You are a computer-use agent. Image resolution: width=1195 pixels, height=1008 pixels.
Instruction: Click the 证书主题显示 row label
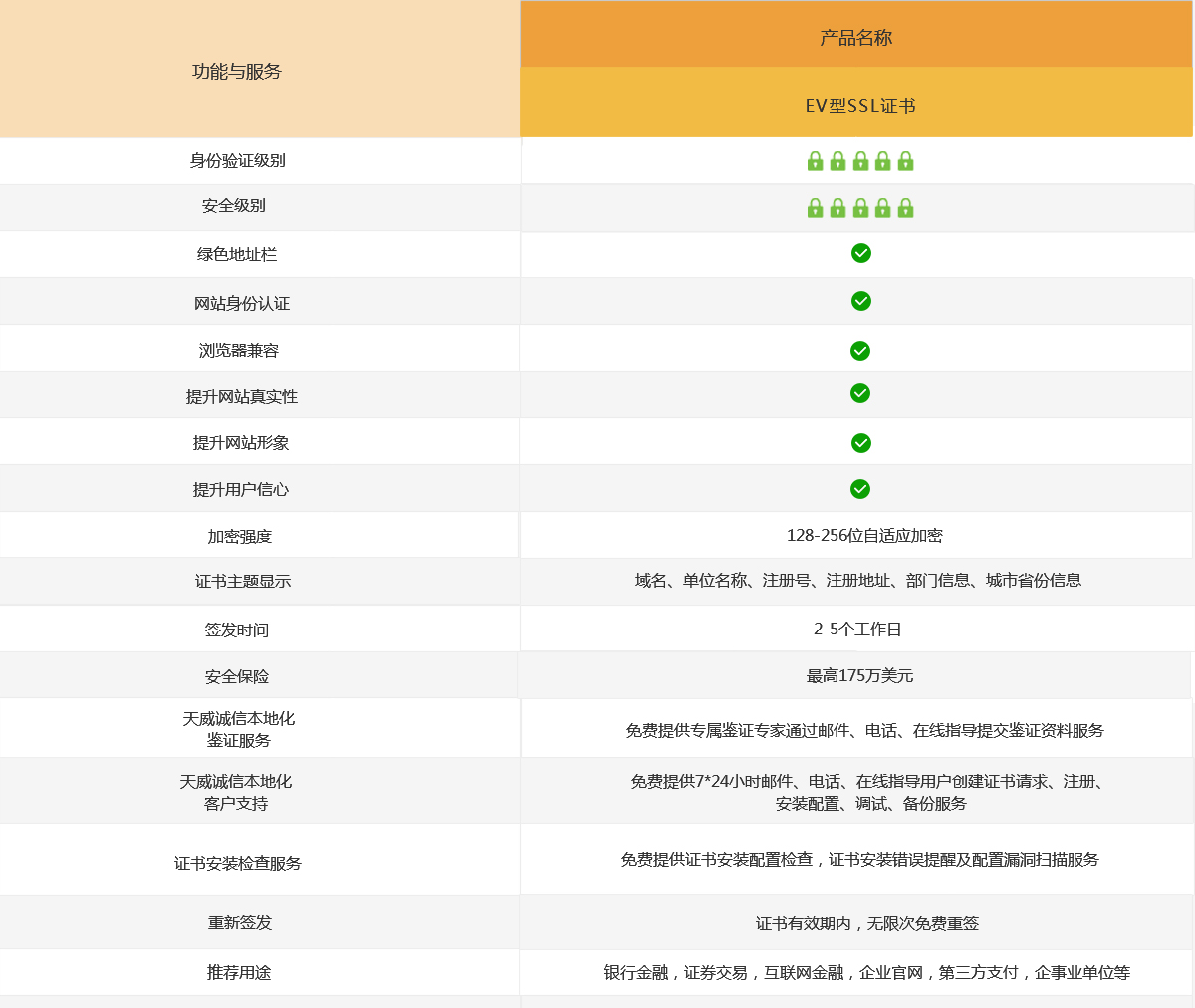point(243,581)
